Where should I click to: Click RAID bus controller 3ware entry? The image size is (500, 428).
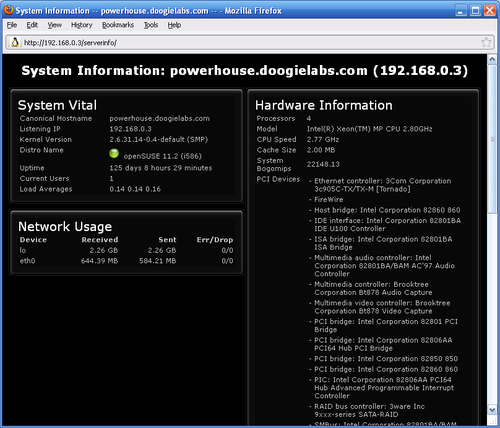[370, 411]
